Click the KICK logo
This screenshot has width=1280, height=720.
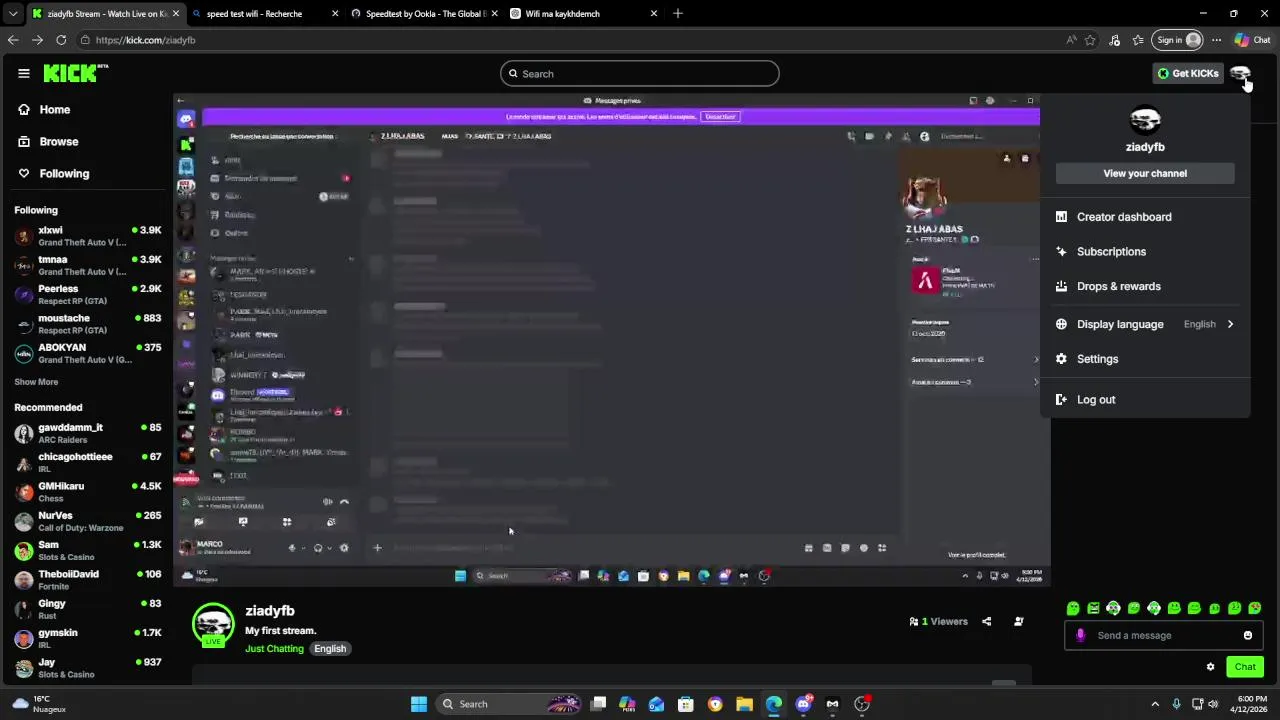pyautogui.click(x=75, y=73)
